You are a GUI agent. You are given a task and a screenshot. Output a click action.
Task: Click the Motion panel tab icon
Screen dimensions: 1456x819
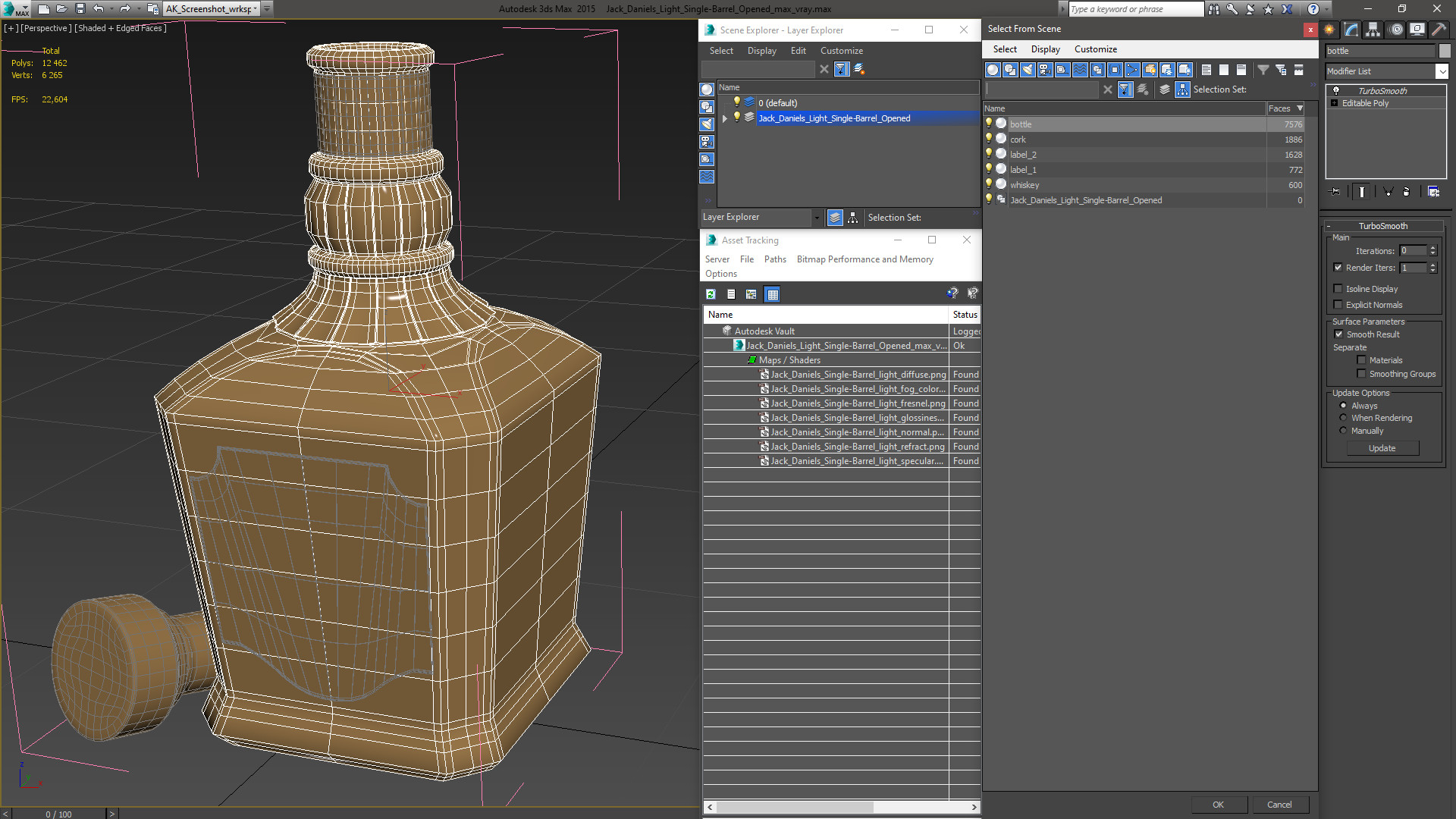pyautogui.click(x=1395, y=30)
